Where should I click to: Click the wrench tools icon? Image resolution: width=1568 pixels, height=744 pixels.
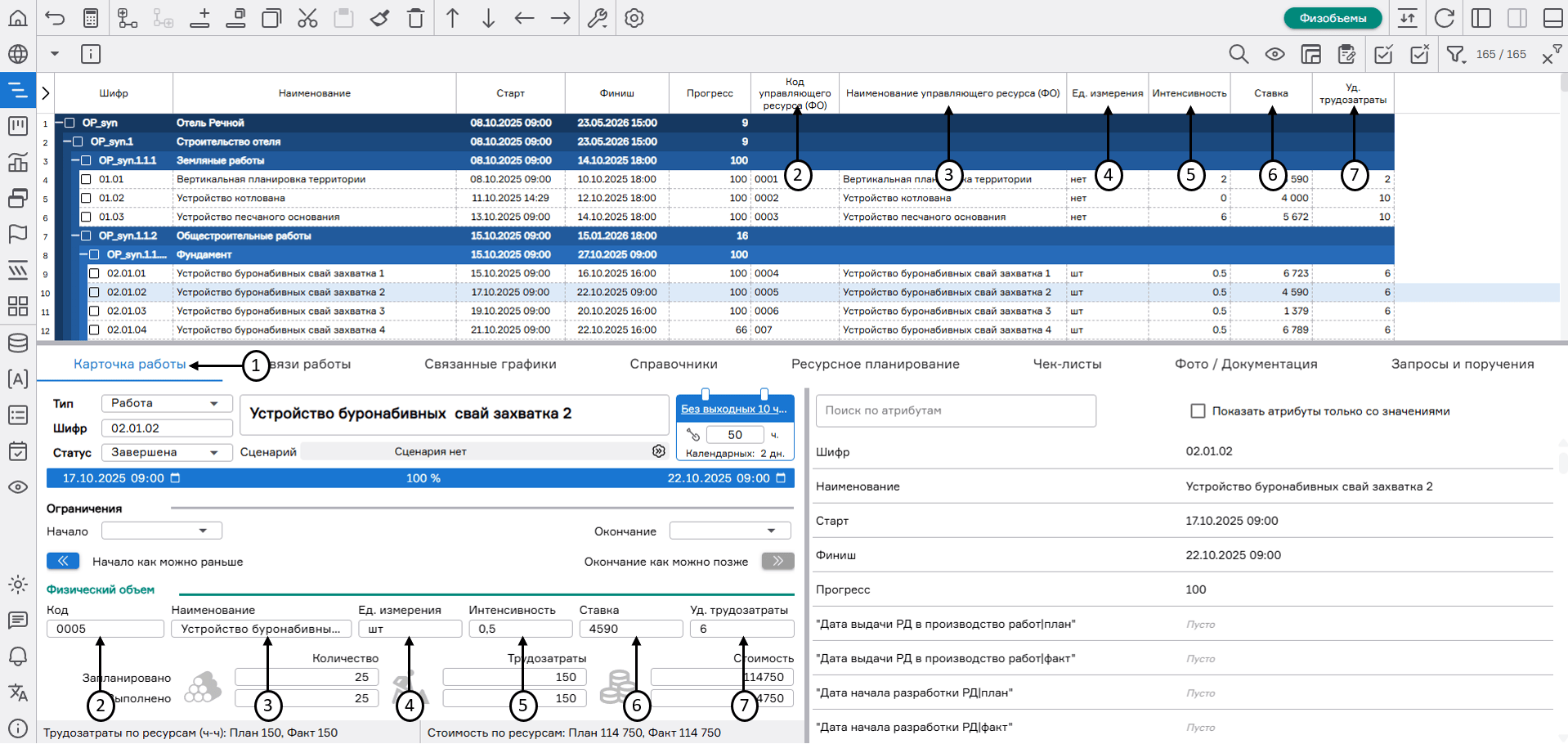pos(598,18)
